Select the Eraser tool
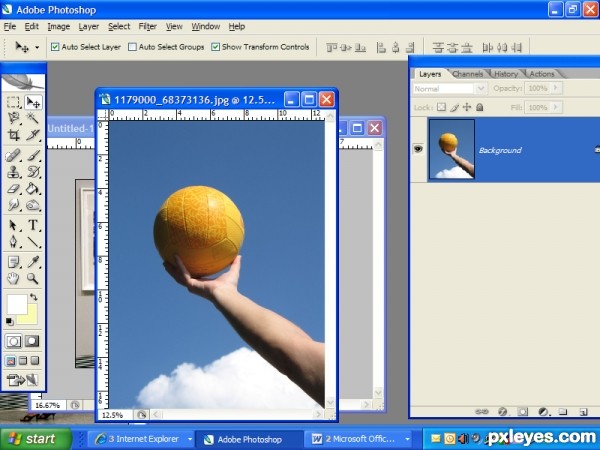 (x=13, y=188)
